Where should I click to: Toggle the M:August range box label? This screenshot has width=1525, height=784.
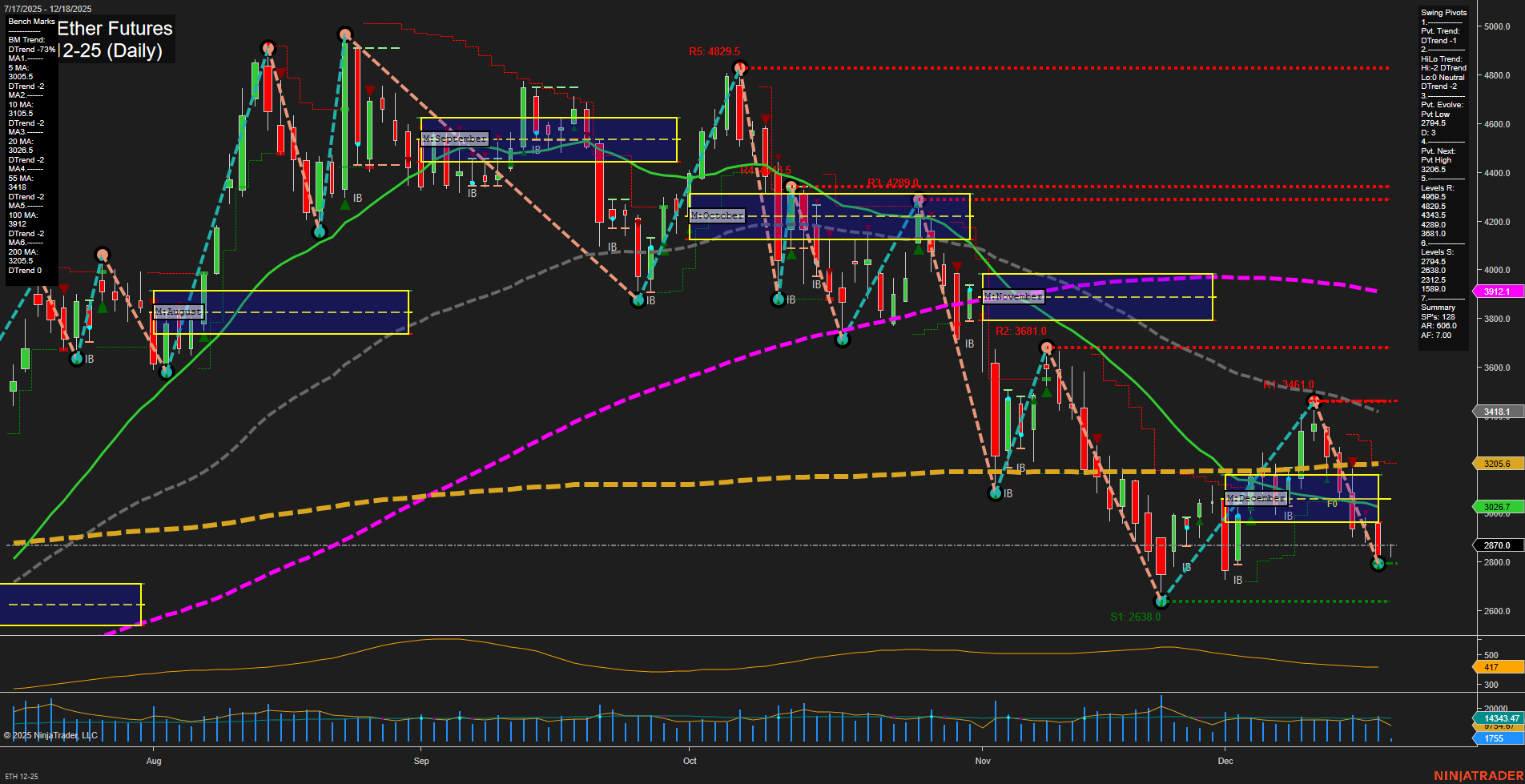tap(178, 311)
